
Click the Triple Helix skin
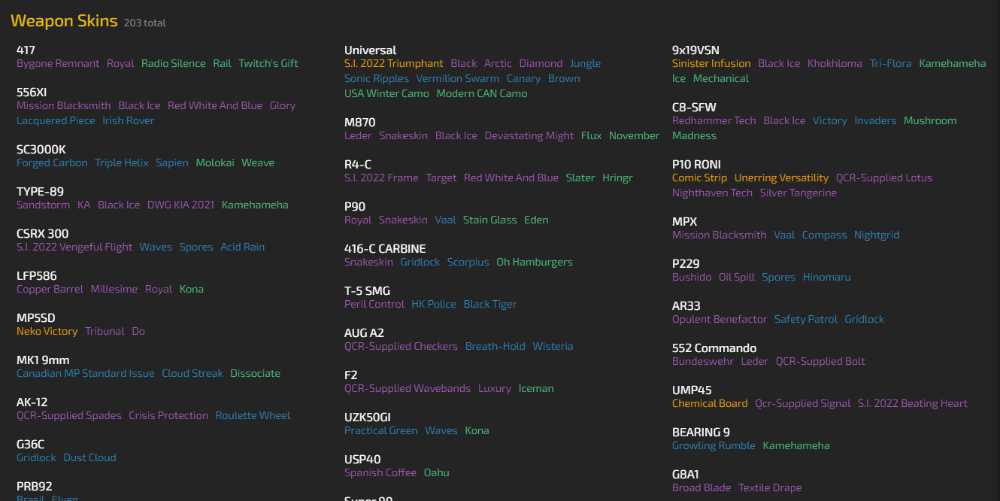[121, 163]
